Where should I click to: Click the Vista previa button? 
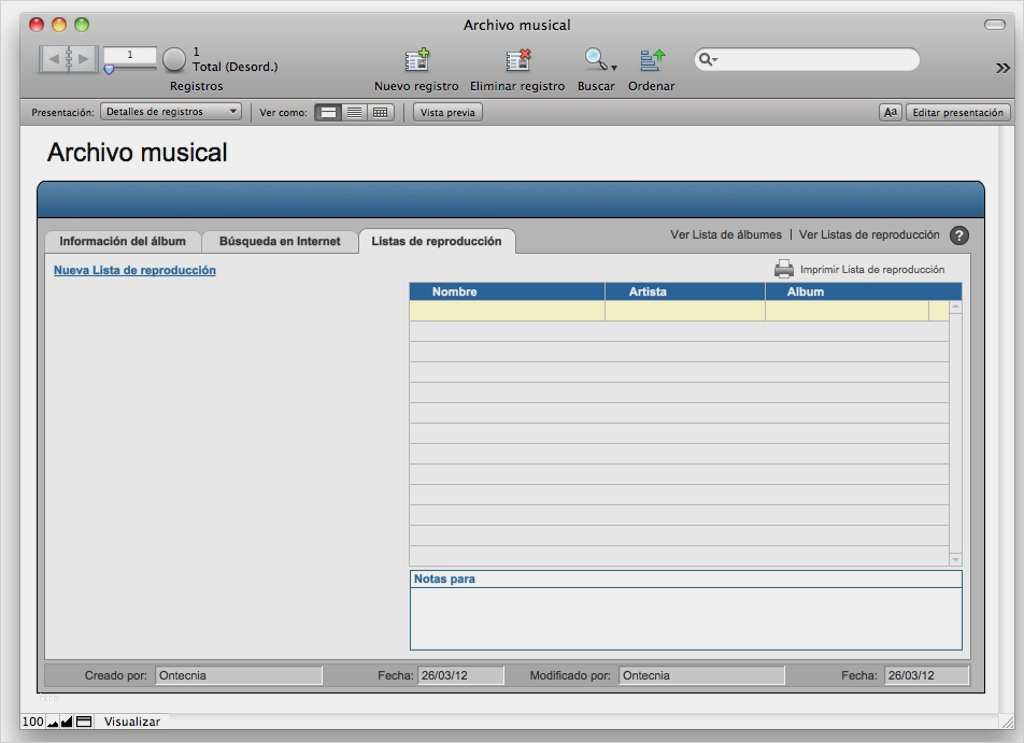coord(447,112)
